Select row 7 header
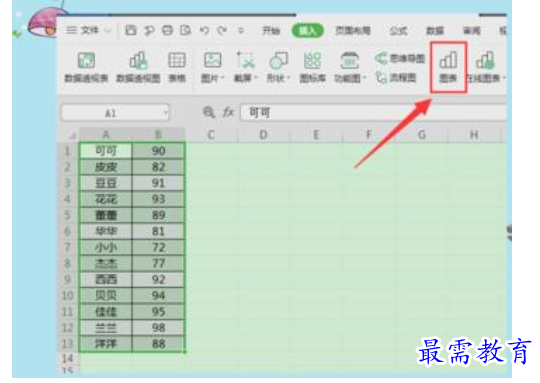540x383 pixels. click(68, 247)
